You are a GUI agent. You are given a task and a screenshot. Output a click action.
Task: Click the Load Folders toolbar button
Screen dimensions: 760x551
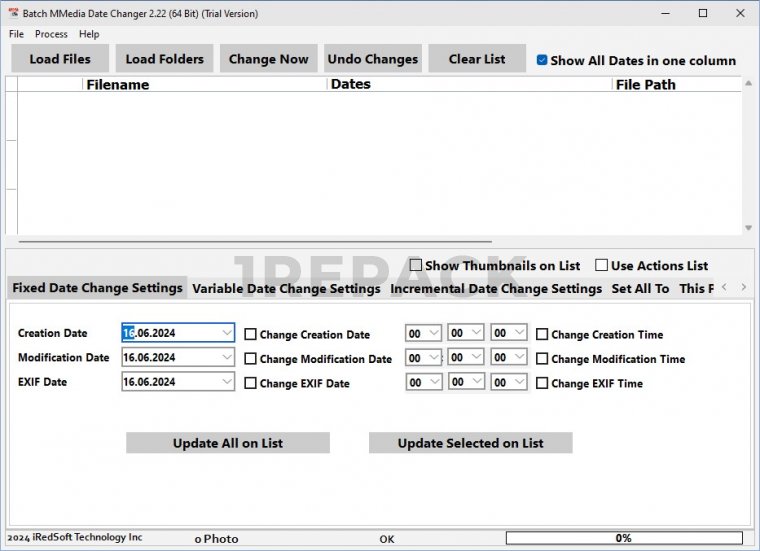(x=164, y=59)
